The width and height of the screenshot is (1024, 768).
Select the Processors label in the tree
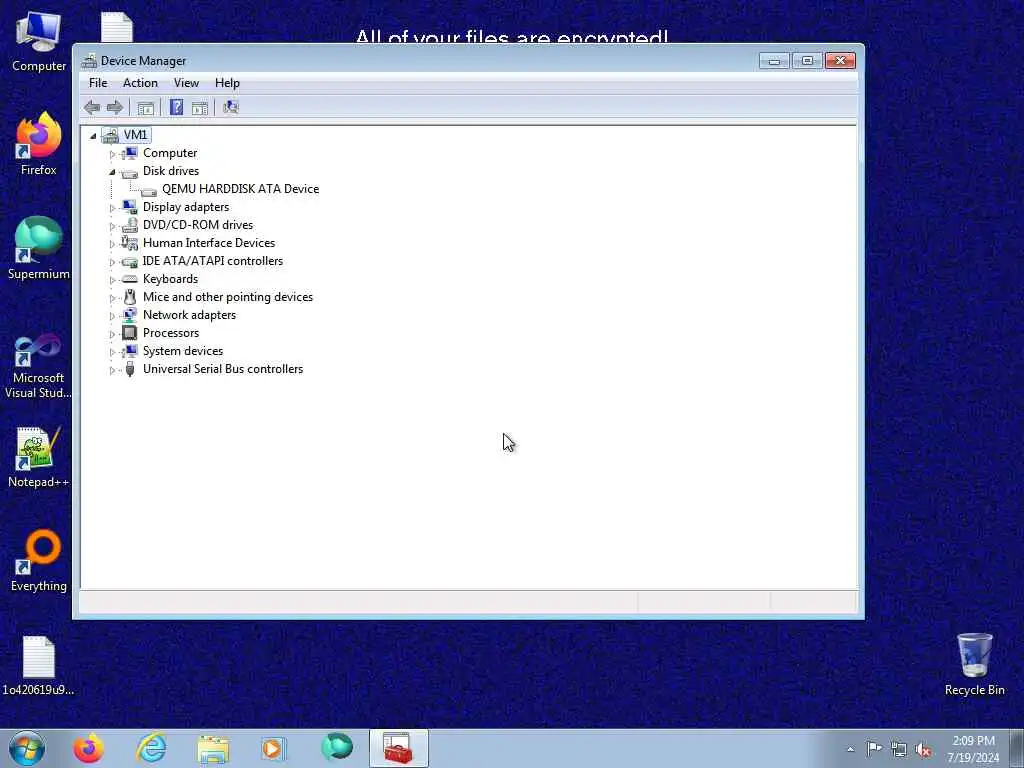click(171, 333)
